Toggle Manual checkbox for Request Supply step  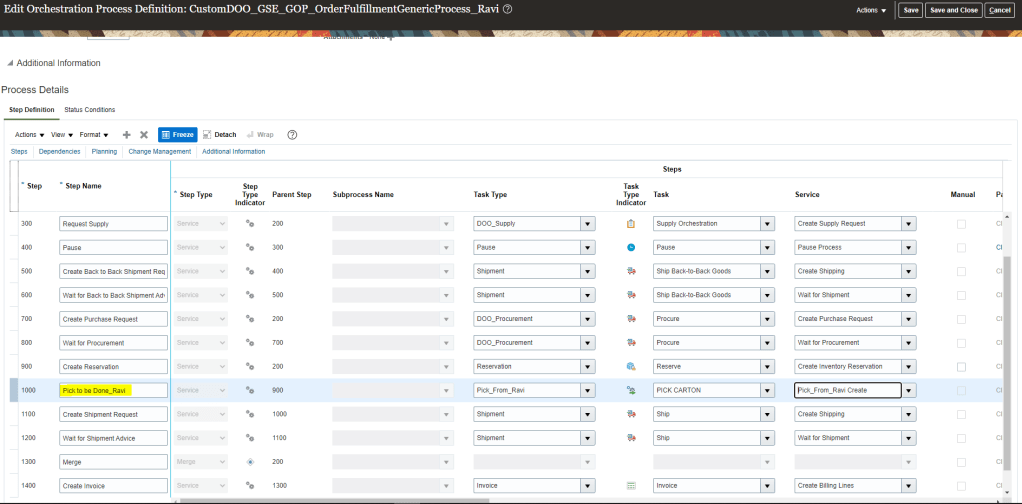pos(962,224)
